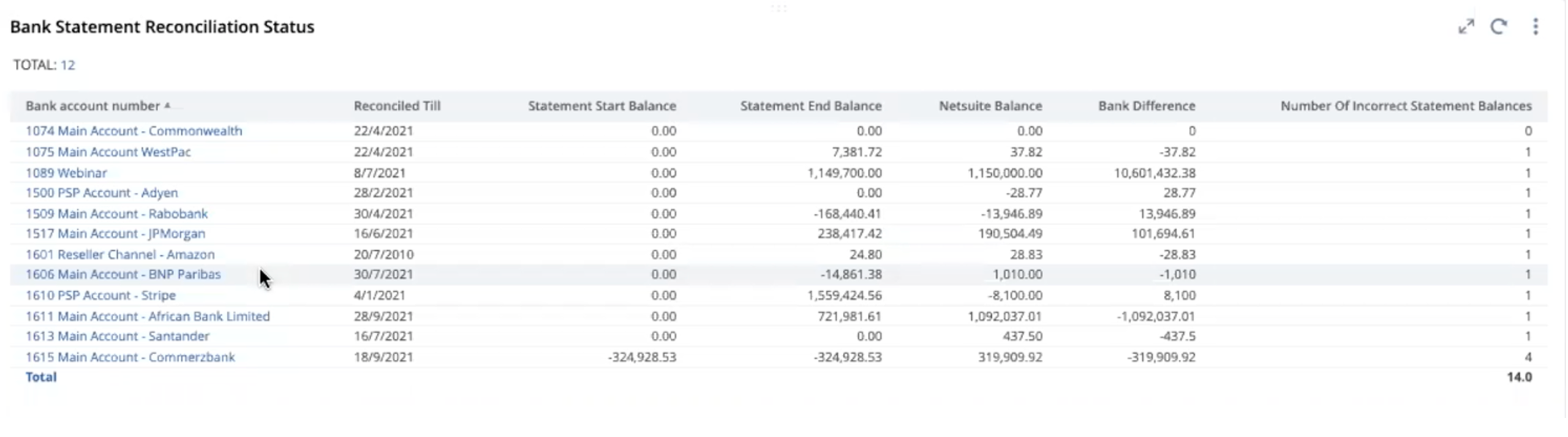Open 1509 Main Account - Rabobank

pyautogui.click(x=116, y=214)
